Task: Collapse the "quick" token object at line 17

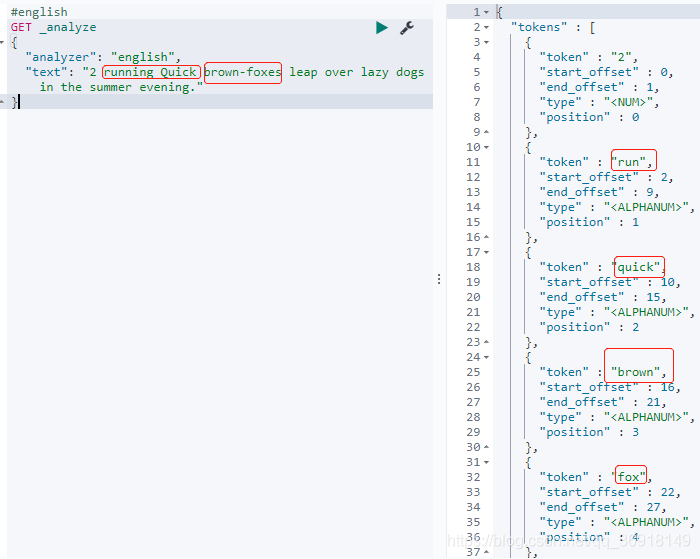Action: 487,252
